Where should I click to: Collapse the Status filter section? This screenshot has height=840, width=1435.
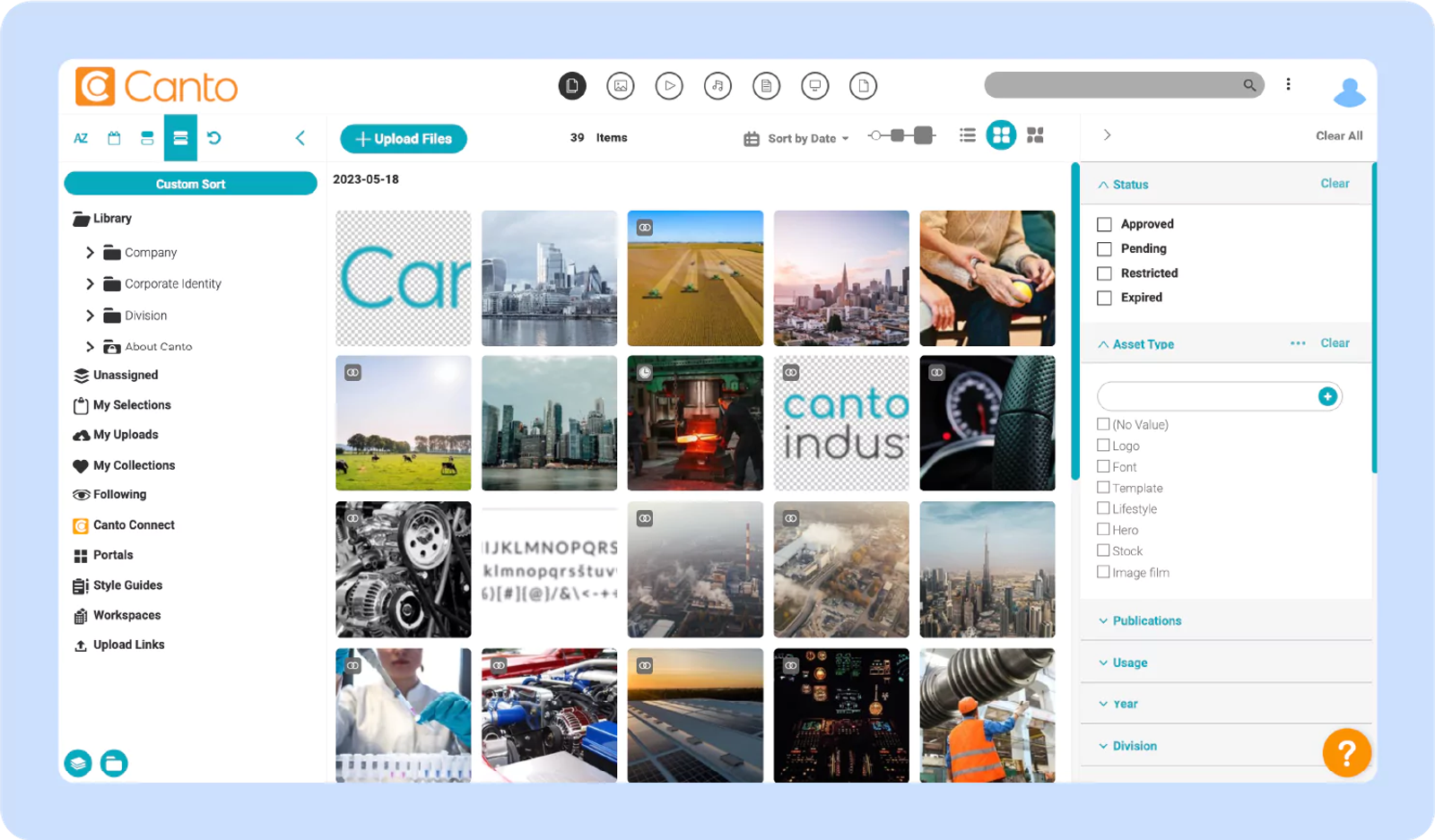pyautogui.click(x=1103, y=185)
